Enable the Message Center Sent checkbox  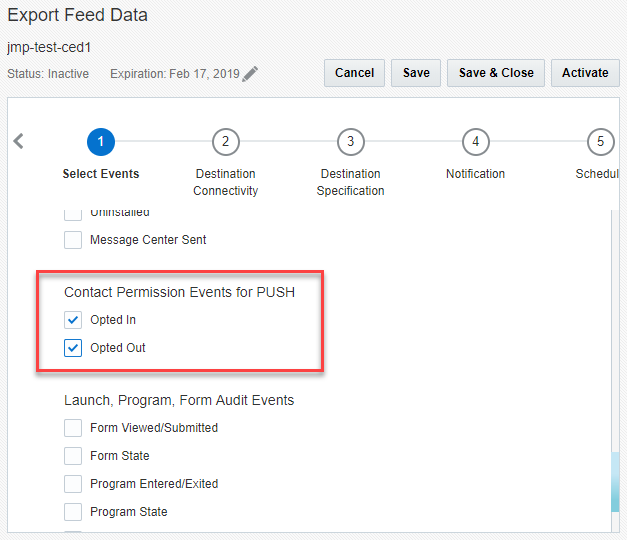click(x=73, y=240)
